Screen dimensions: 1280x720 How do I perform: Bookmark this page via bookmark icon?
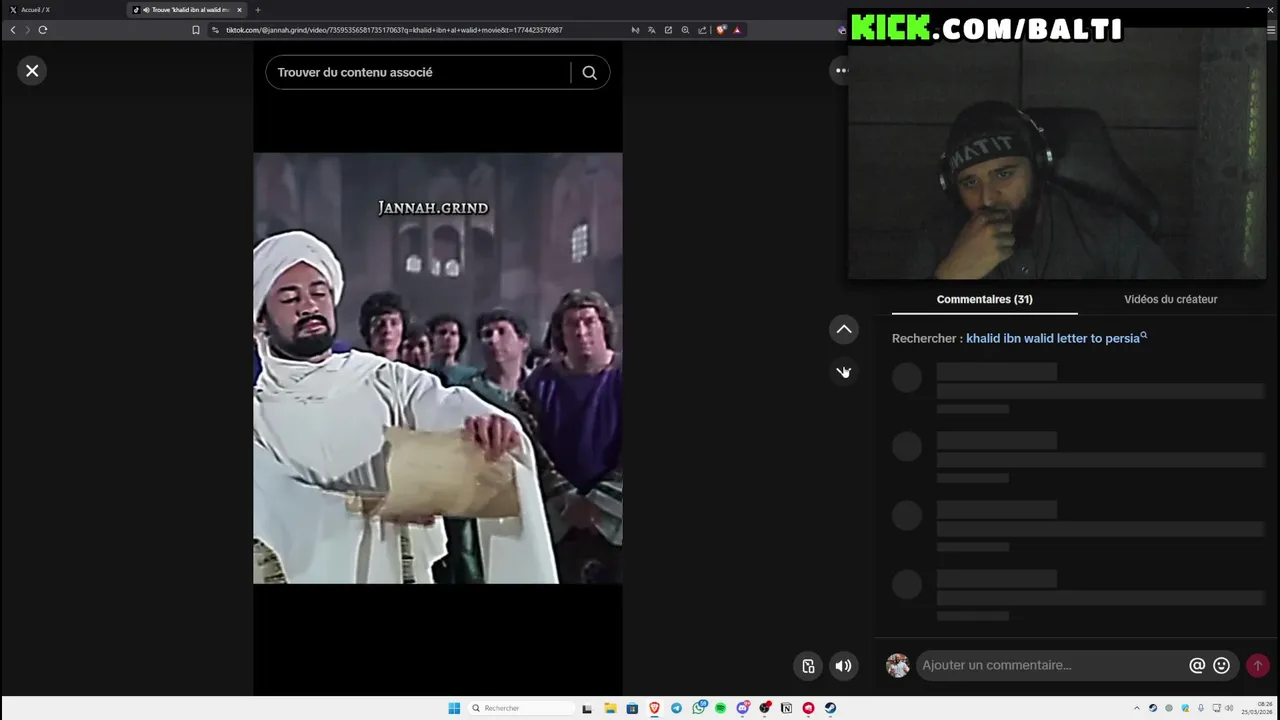pos(196,30)
